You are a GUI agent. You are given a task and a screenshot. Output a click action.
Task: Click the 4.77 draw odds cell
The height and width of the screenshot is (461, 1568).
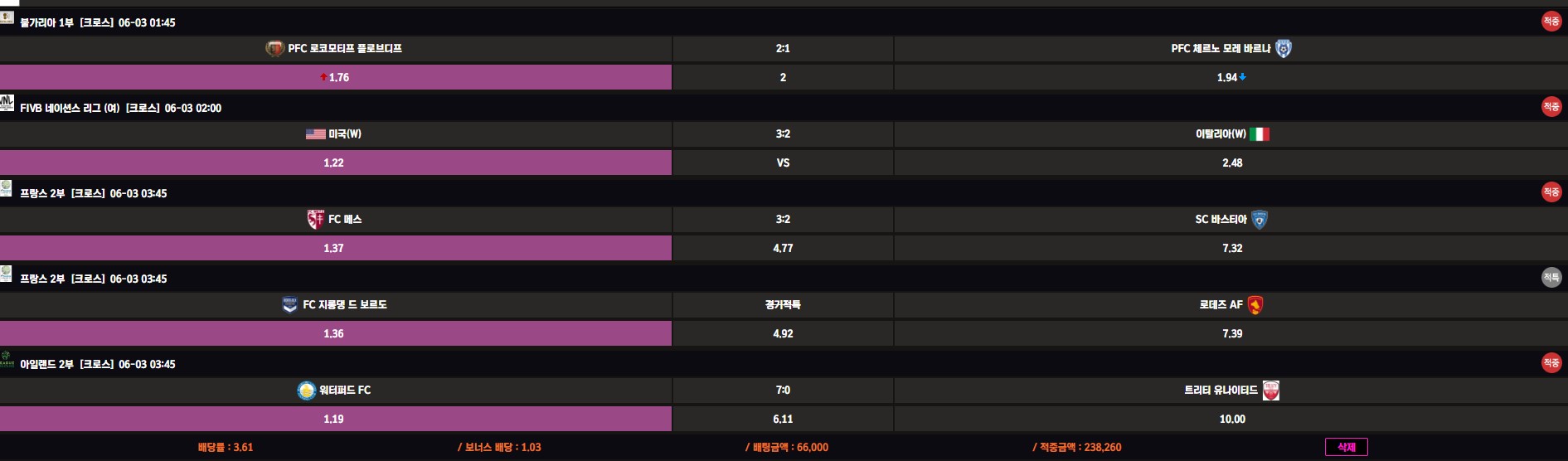pos(783,248)
